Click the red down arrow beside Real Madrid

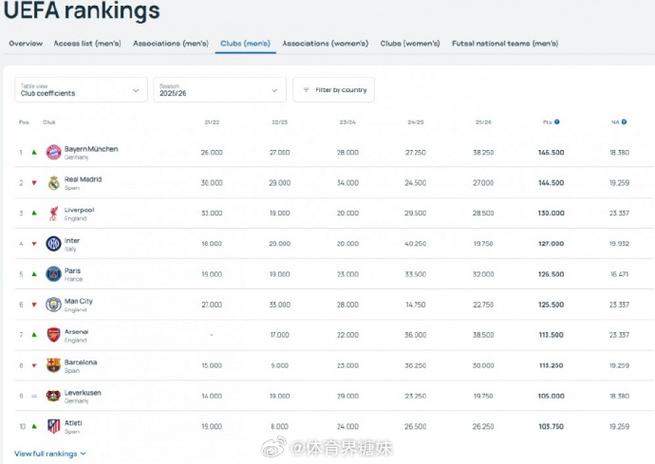pyautogui.click(x=34, y=183)
